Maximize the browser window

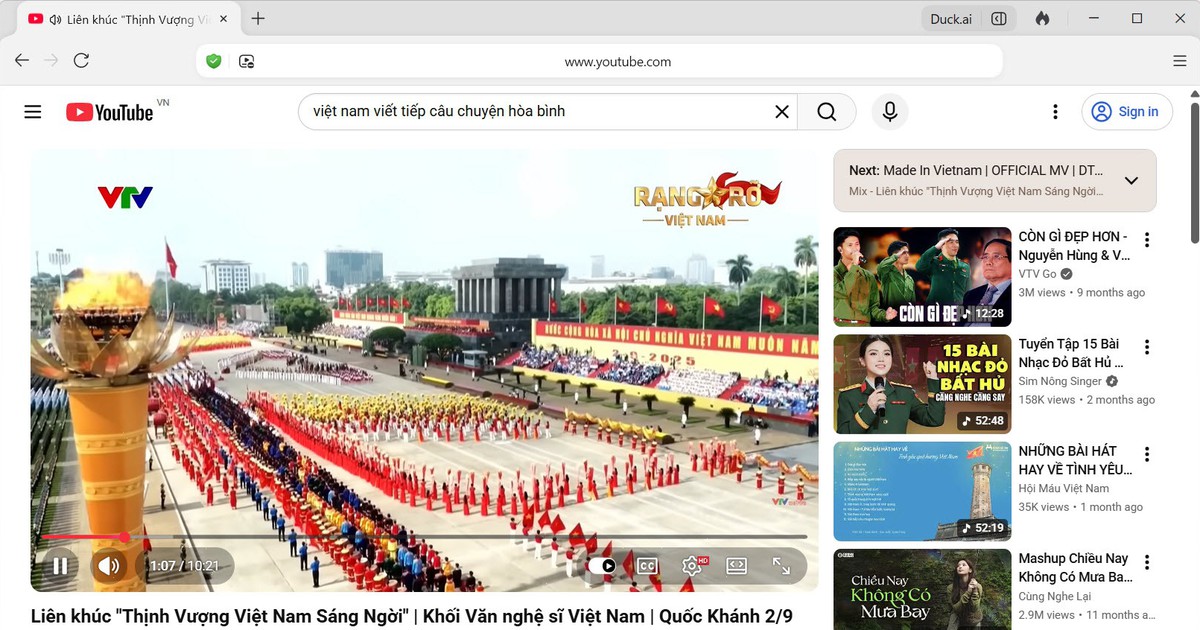(x=1137, y=19)
